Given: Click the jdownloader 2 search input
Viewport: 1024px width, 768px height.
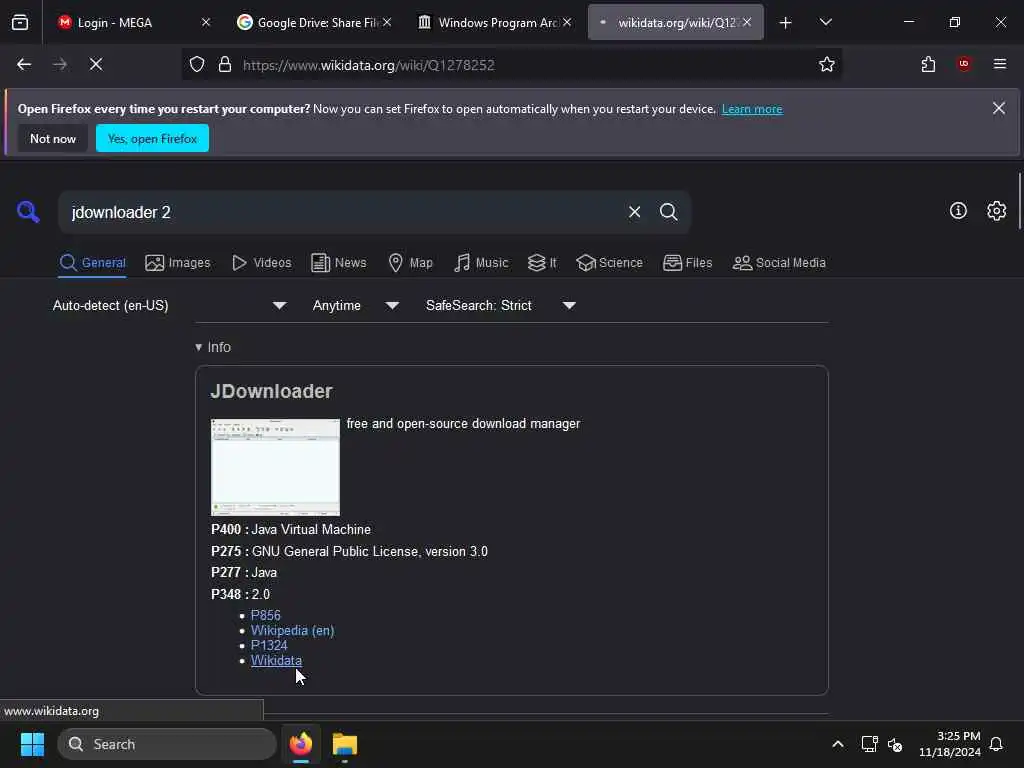Looking at the screenshot, I should point(346,212).
